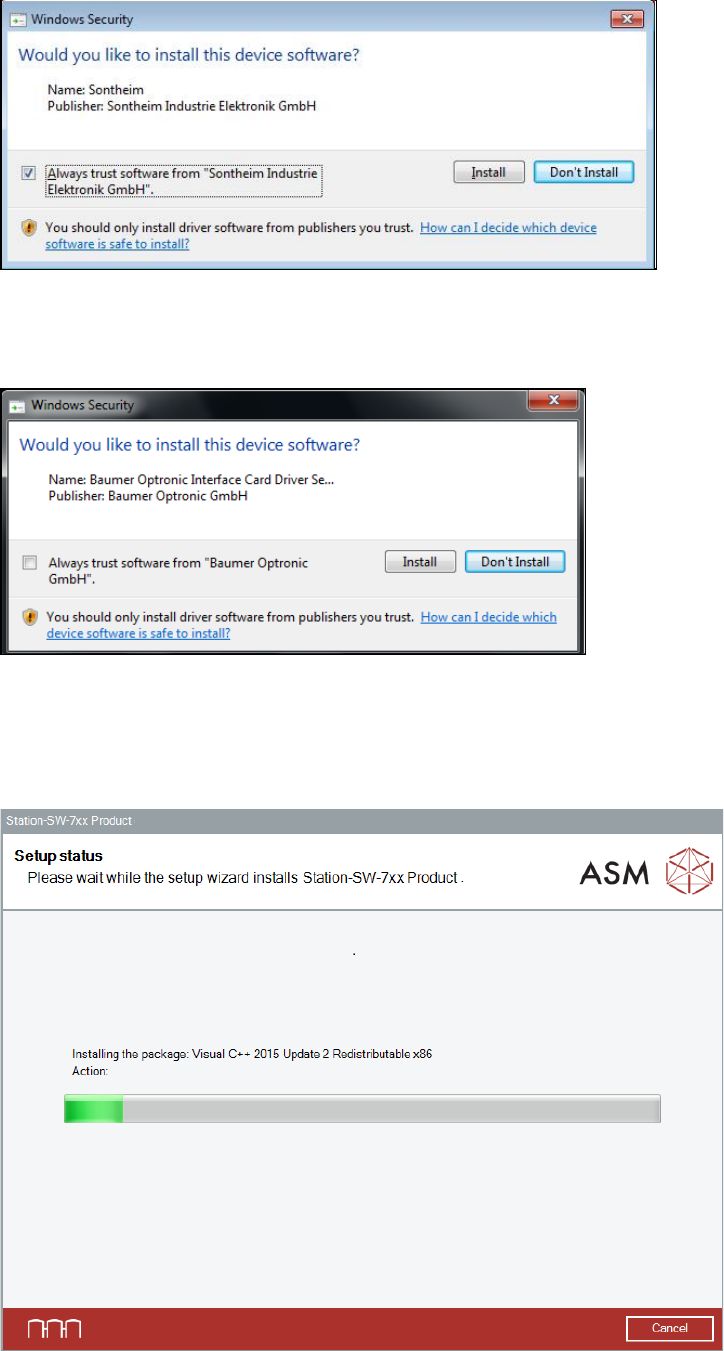
Task: Choose Don't Install for Baumer Optronic driver
Action: click(515, 562)
